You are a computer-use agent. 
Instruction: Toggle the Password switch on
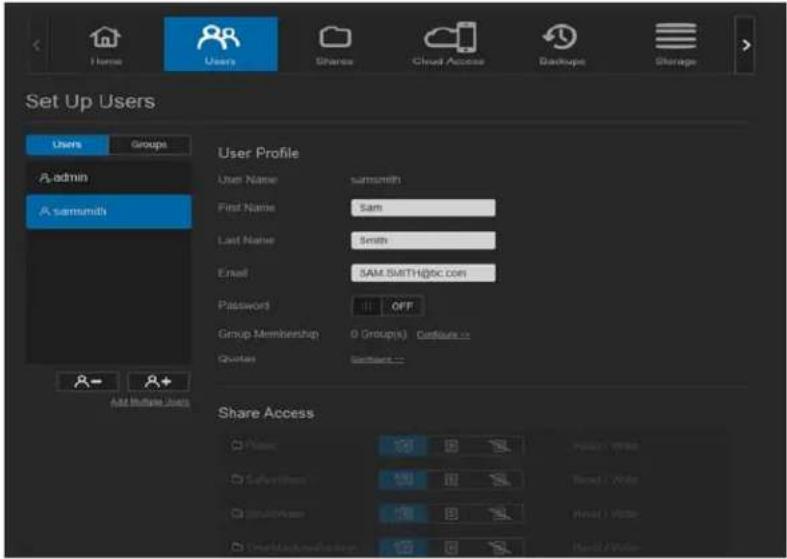(x=387, y=306)
